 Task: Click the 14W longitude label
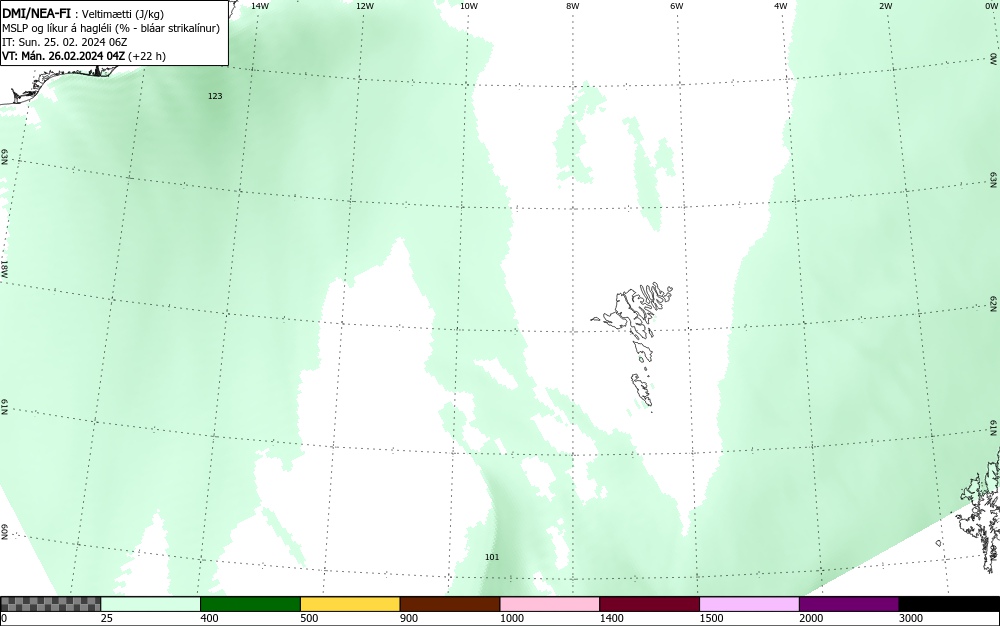tap(260, 6)
